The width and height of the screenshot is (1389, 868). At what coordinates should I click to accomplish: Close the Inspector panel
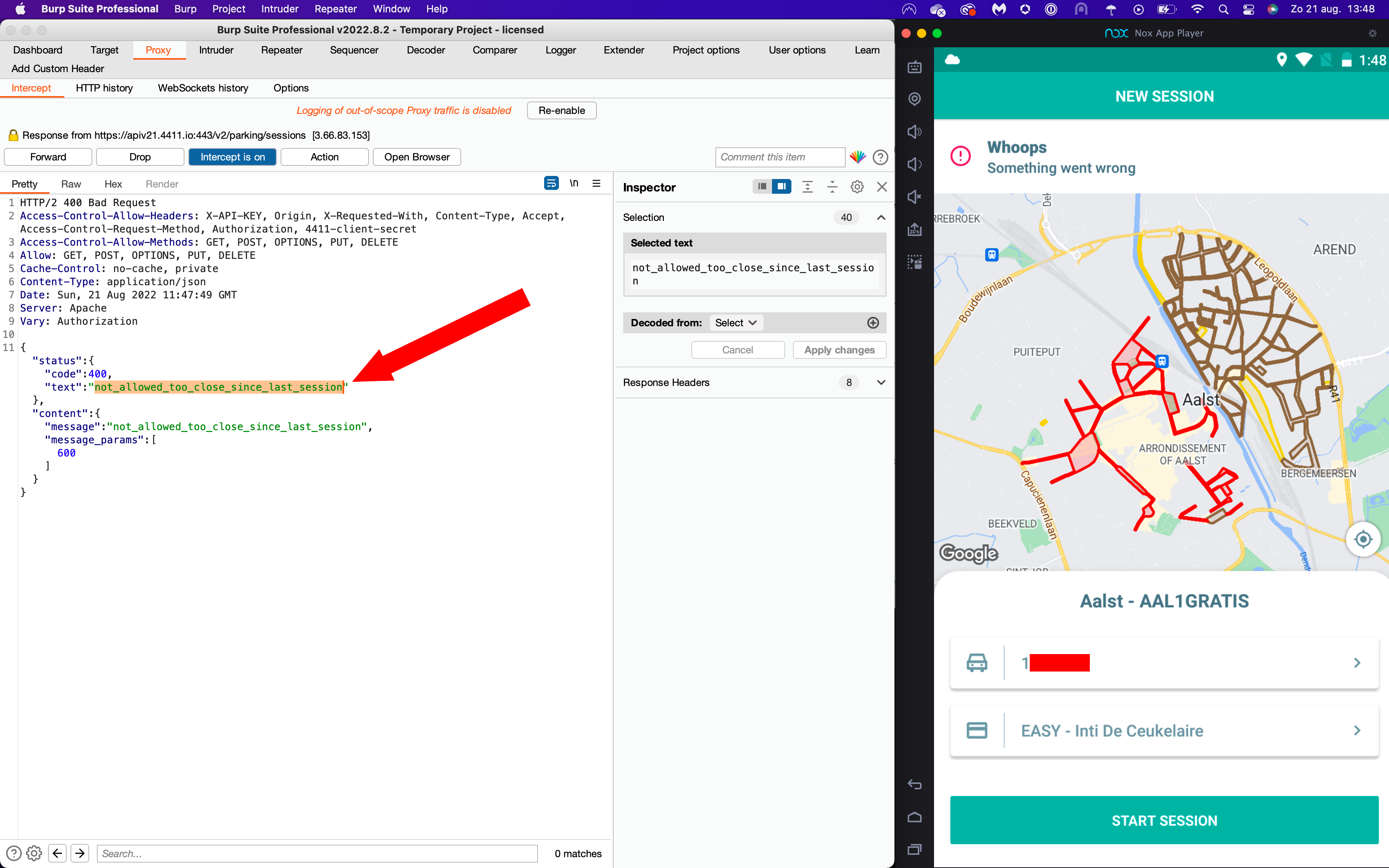click(882, 186)
